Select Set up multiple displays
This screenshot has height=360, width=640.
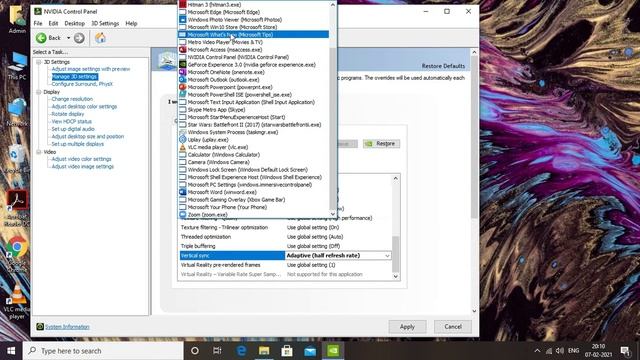tap(78, 144)
